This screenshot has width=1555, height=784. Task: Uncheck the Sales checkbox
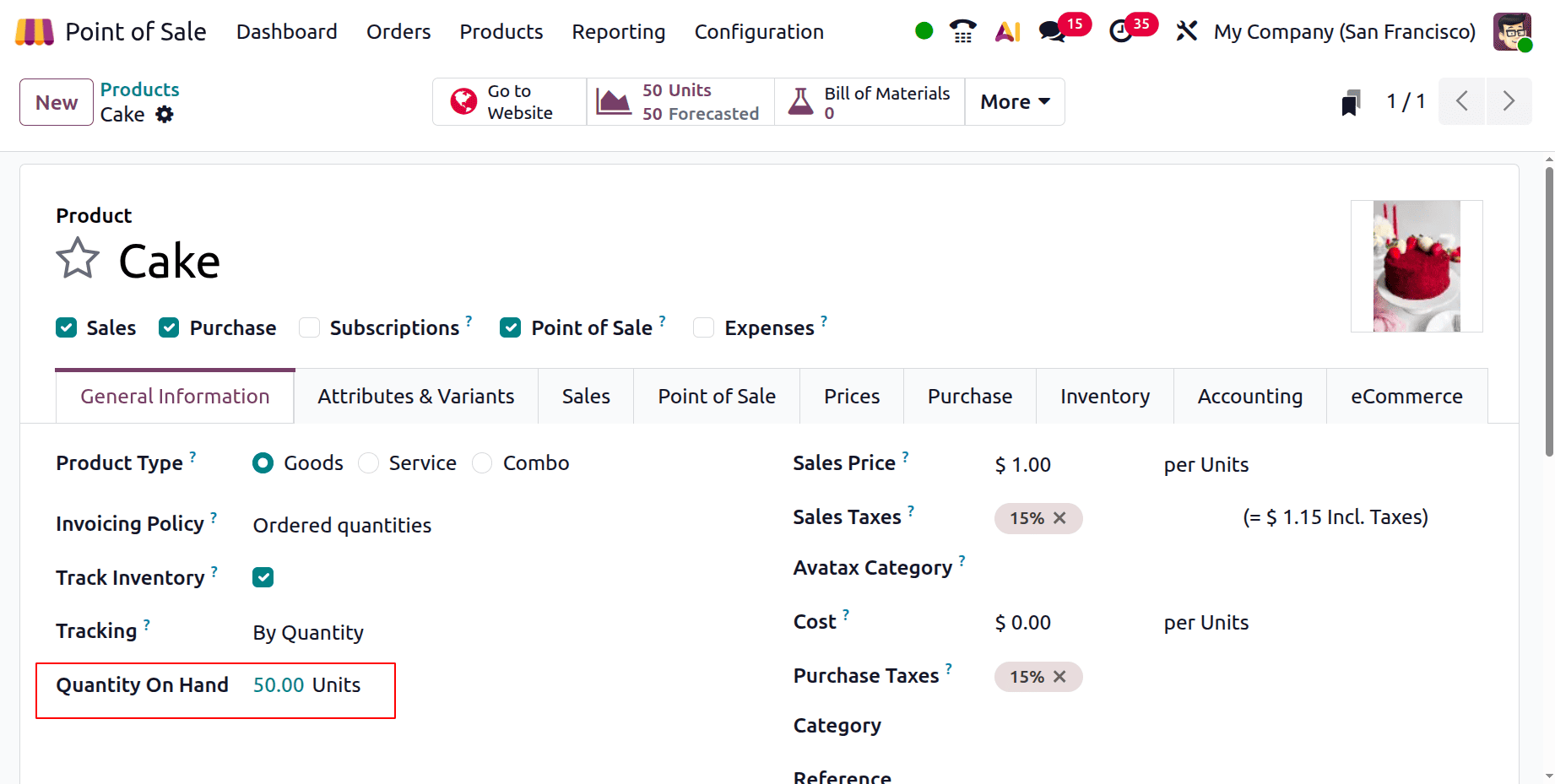pyautogui.click(x=67, y=327)
